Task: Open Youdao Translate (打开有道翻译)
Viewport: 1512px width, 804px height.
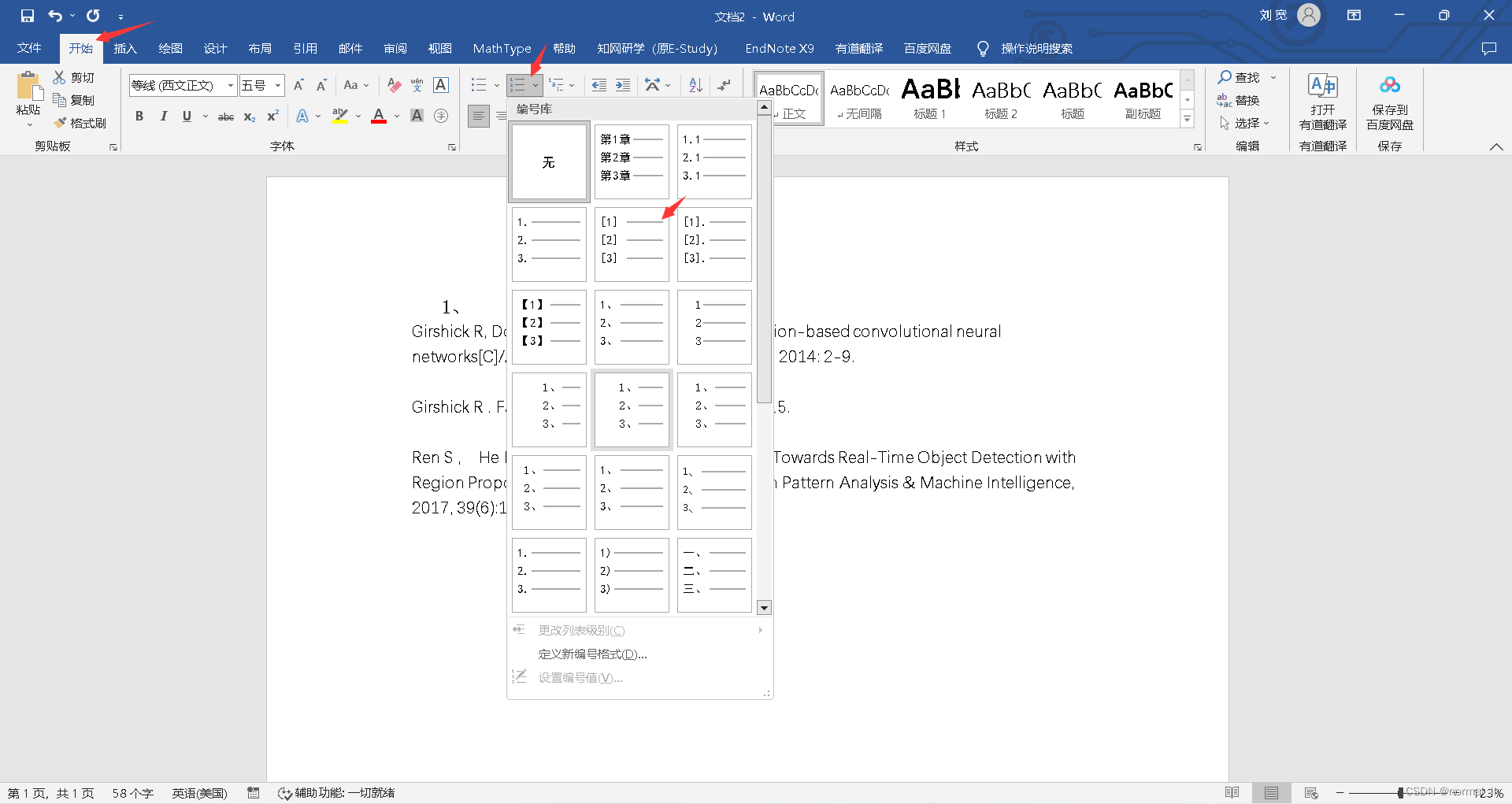Action: [1323, 102]
